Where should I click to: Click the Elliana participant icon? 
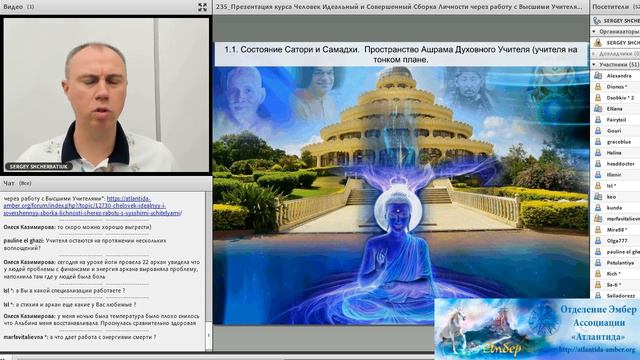click(x=598, y=109)
